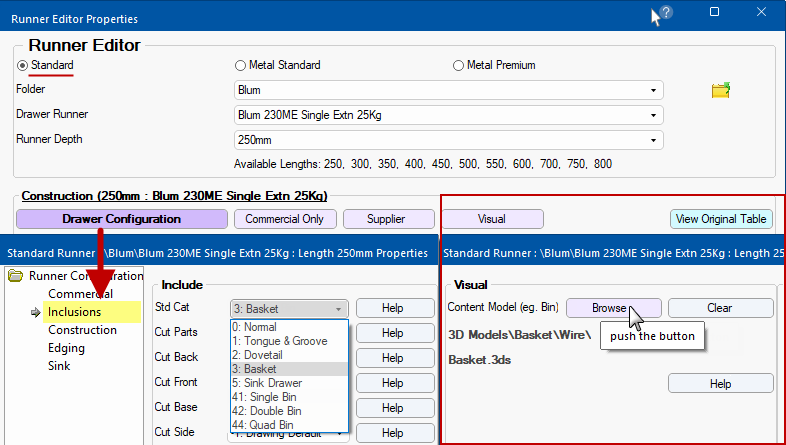Choose 42: Double Bin option
The width and height of the screenshot is (786, 445).
[289, 411]
